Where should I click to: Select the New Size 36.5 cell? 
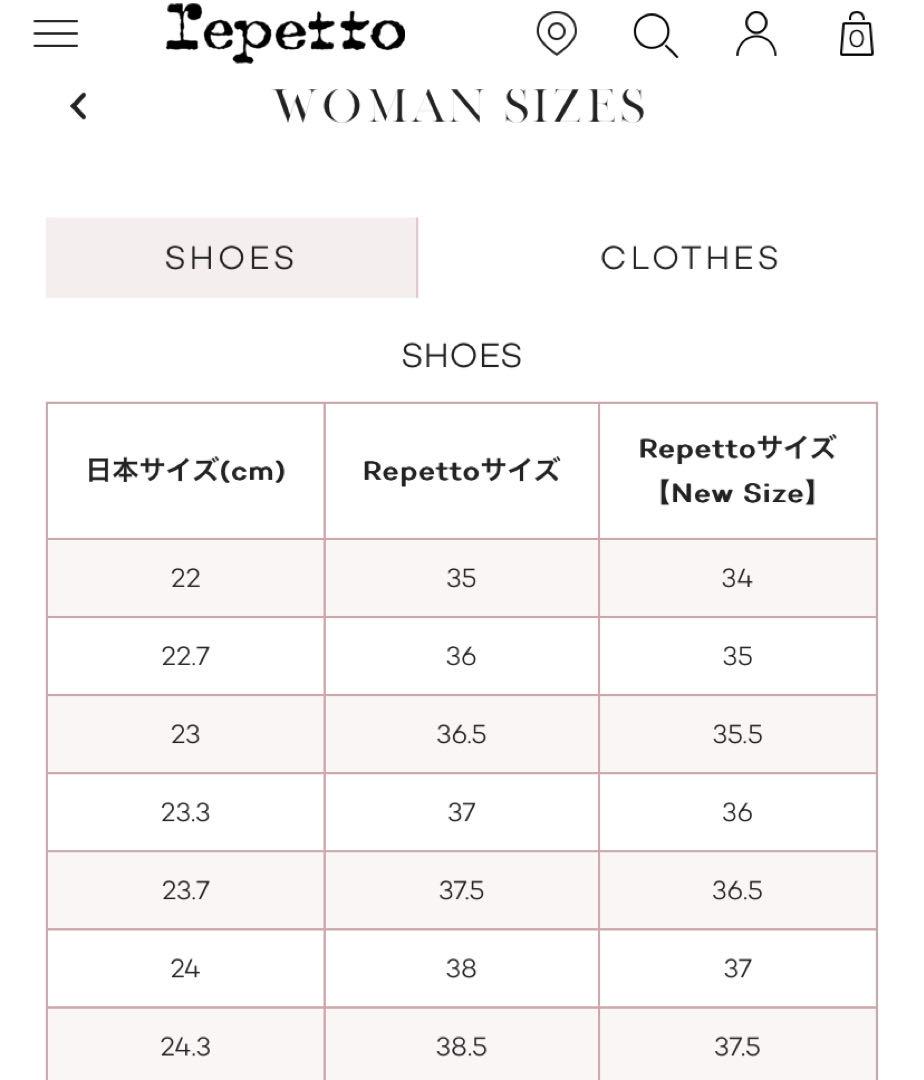tap(737, 890)
